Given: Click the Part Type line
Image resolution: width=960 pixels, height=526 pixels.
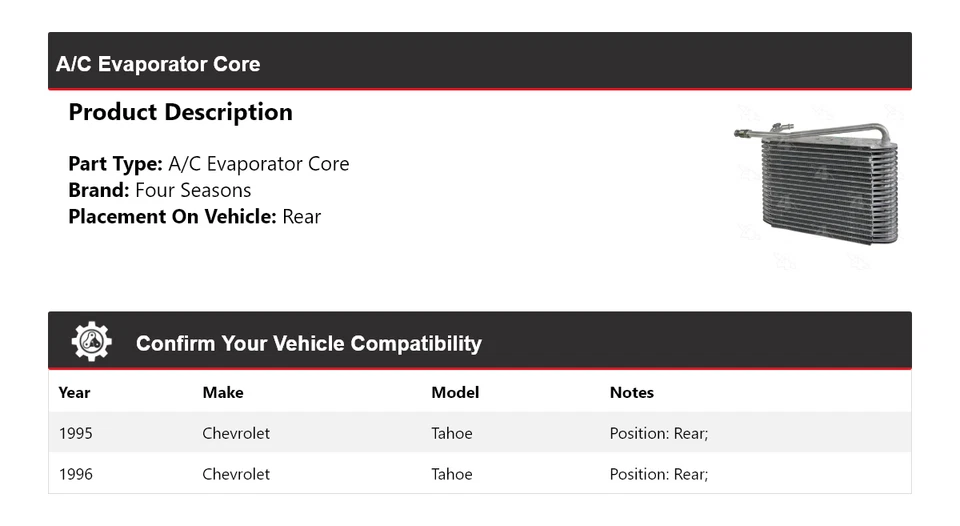Looking at the screenshot, I should point(208,164).
